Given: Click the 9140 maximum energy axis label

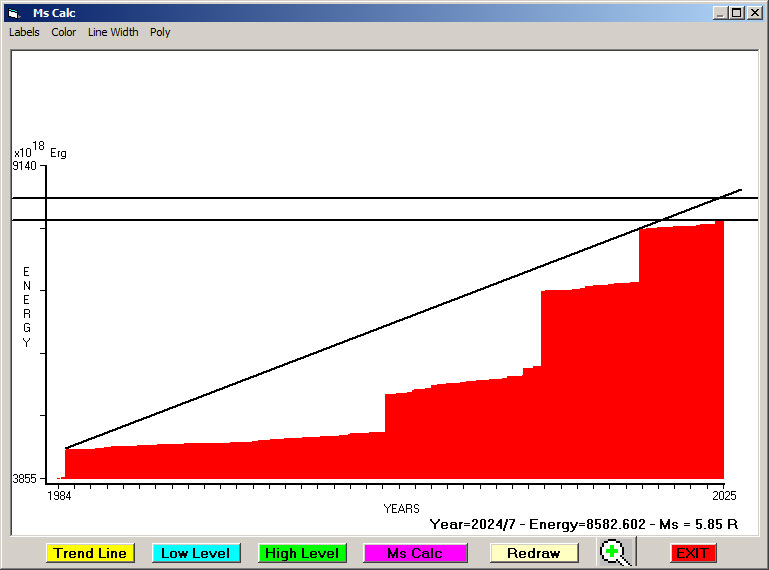Looking at the screenshot, I should 25,166.
